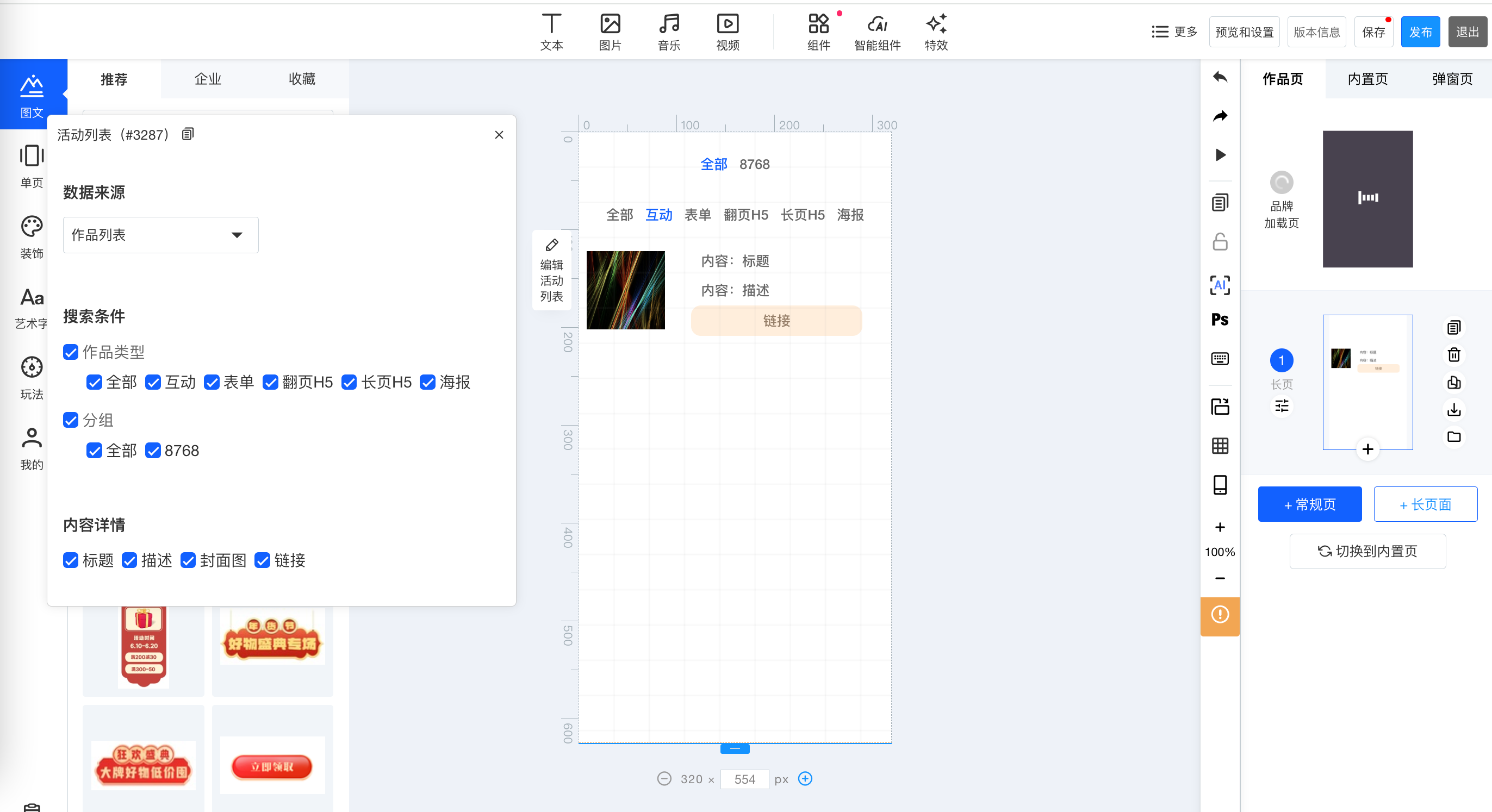Open the 智能组件 toolbar item
The image size is (1492, 812).
pos(877,32)
